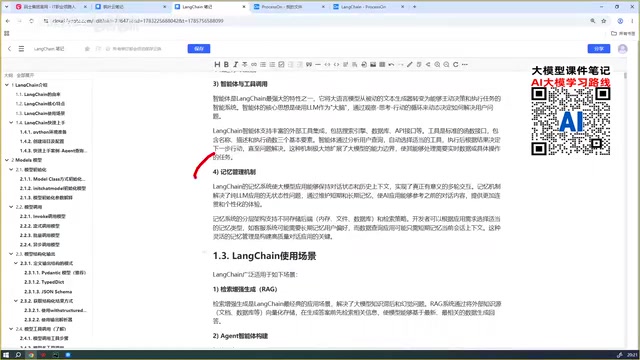
Task: Open the browser zoom magnifier icon
Action: [593, 21]
